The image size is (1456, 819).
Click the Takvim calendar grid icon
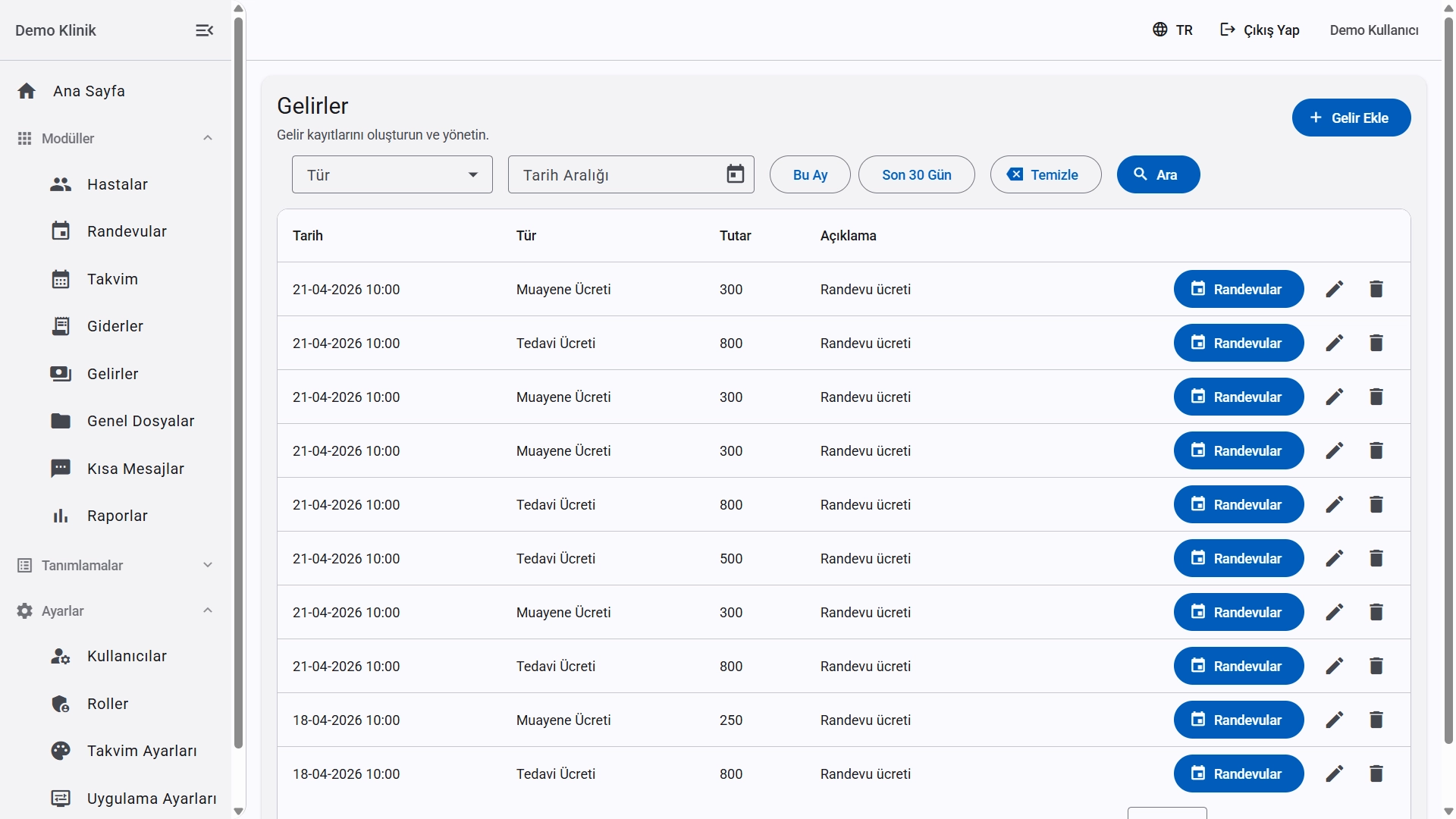click(61, 279)
